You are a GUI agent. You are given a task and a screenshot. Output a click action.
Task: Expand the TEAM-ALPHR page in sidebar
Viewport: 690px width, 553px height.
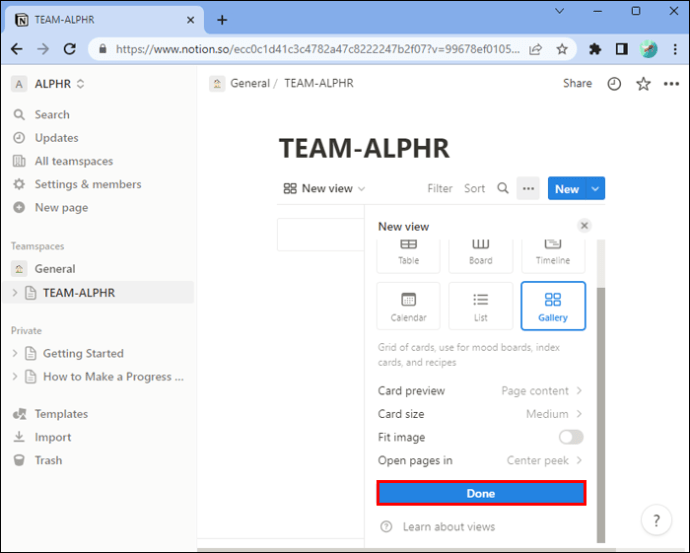tap(15, 293)
